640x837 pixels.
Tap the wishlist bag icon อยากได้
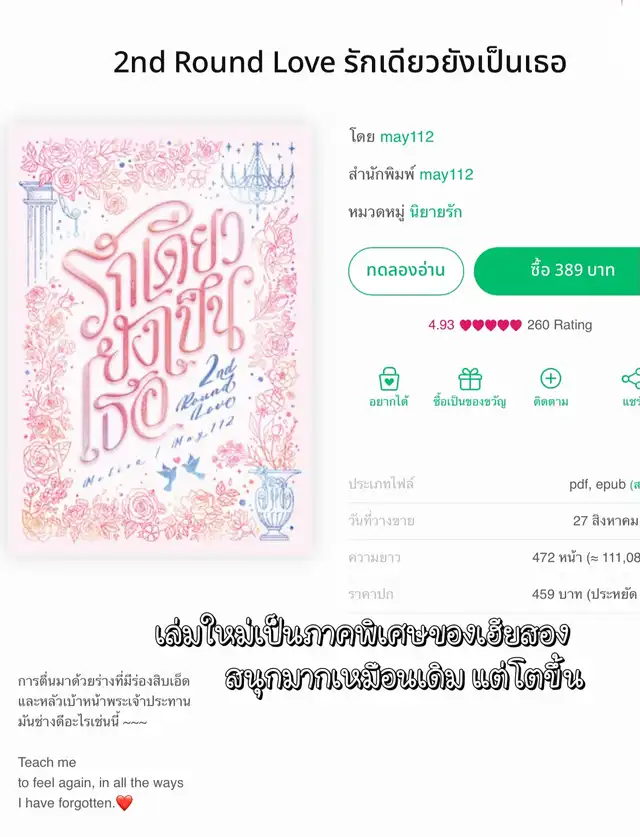click(x=389, y=379)
